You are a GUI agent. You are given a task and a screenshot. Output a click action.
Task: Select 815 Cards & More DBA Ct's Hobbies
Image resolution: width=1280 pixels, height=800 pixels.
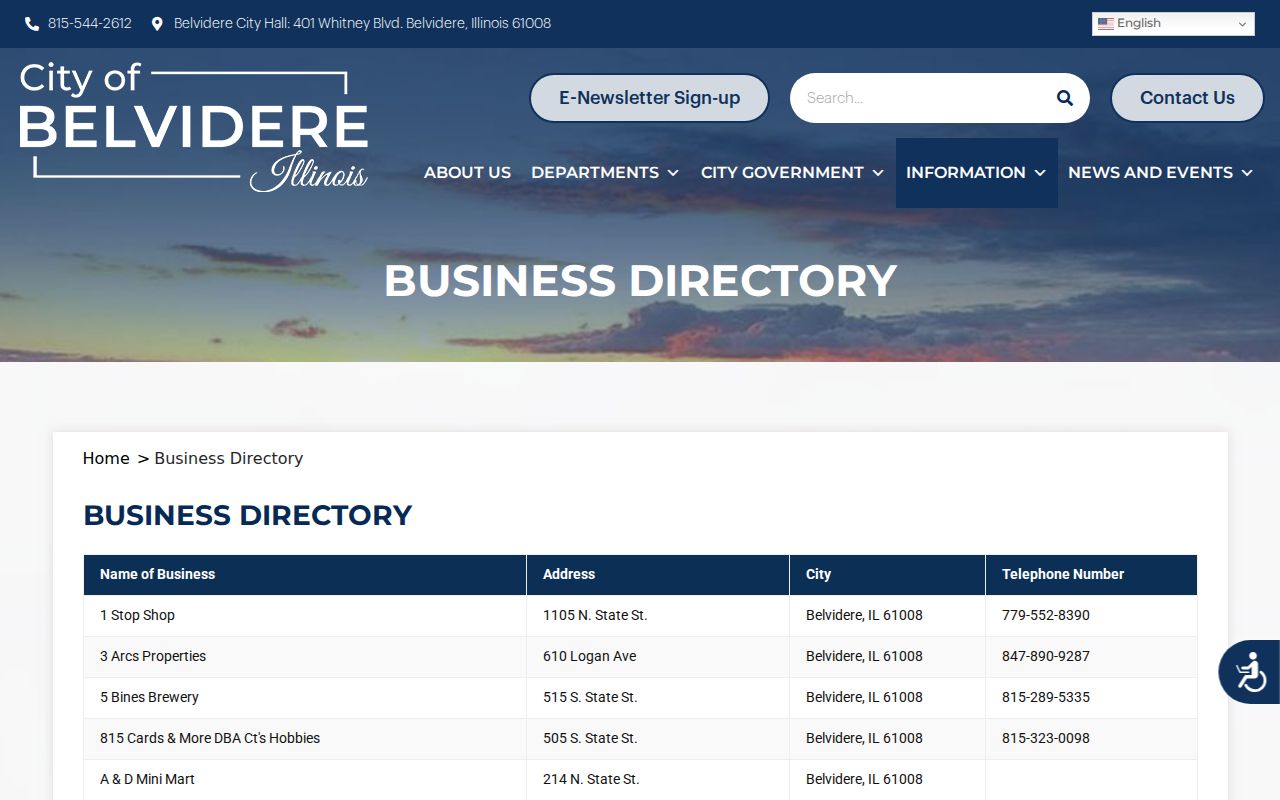210,738
